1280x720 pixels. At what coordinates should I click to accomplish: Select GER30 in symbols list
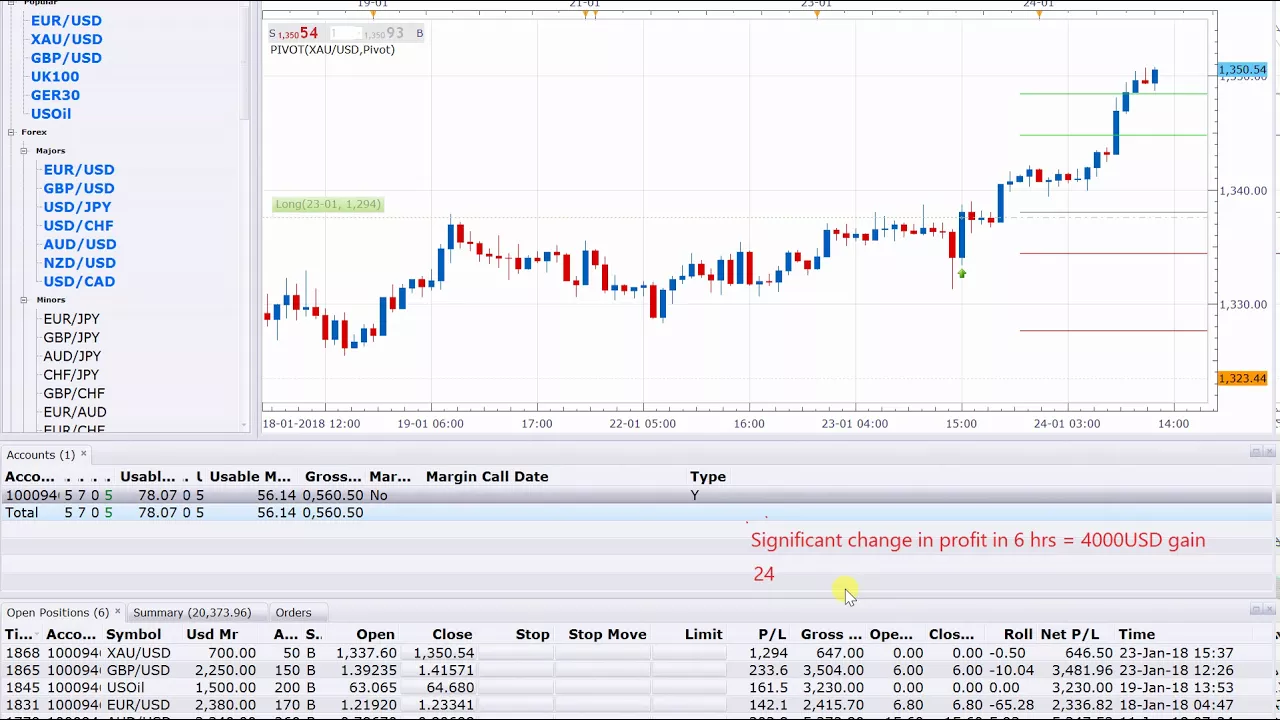click(55, 95)
